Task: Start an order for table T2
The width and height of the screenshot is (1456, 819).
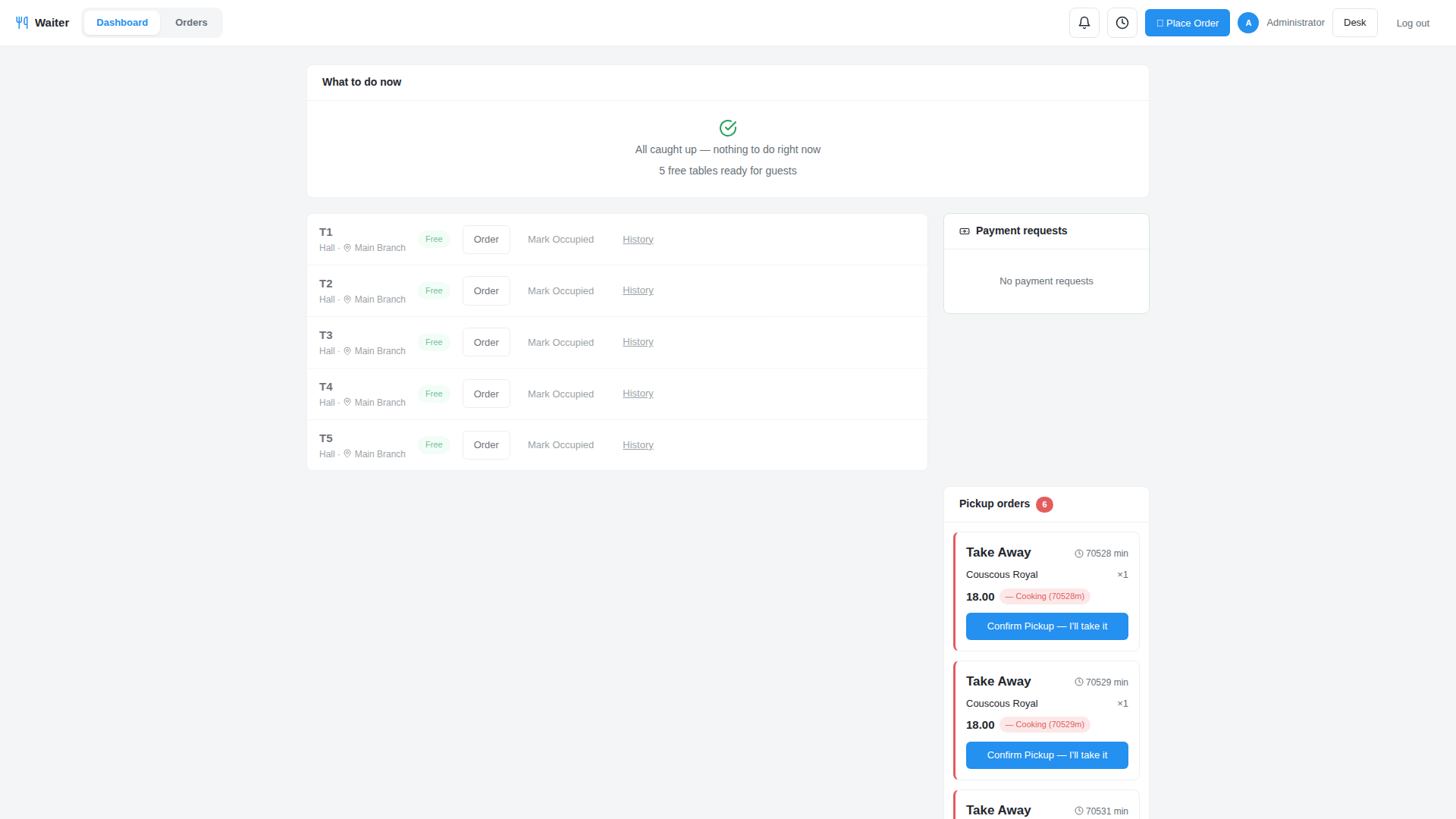Action: pos(486,291)
